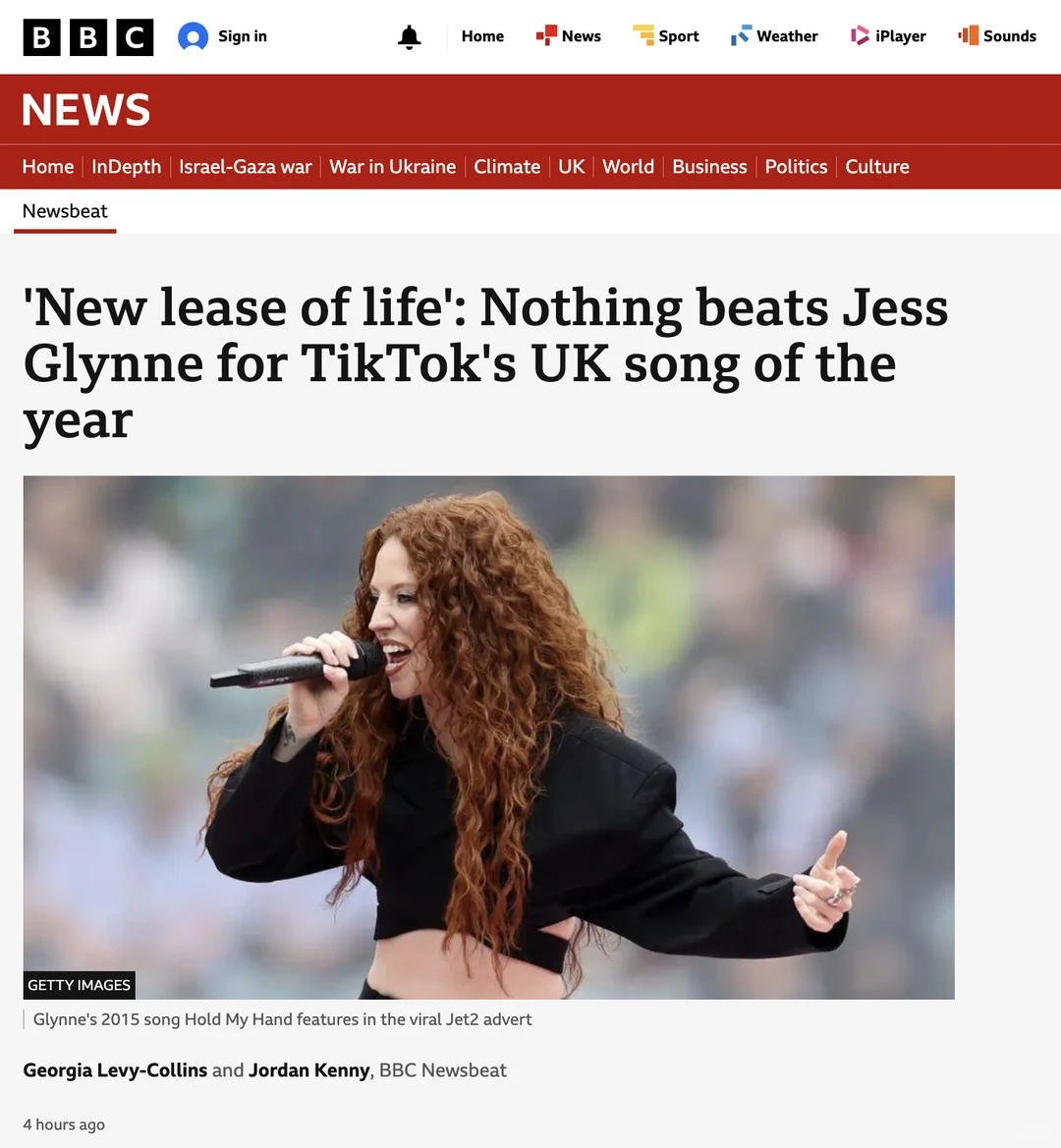
Task: Select the Newsbeat tab
Action: pos(65,211)
